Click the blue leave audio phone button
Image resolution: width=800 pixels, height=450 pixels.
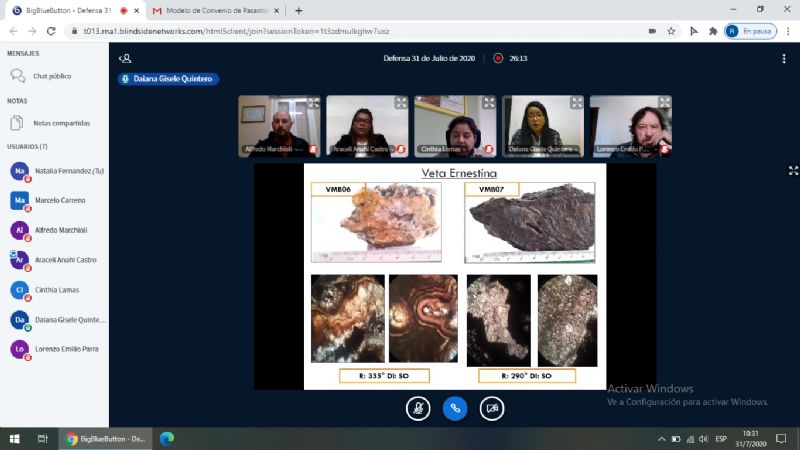(x=455, y=408)
